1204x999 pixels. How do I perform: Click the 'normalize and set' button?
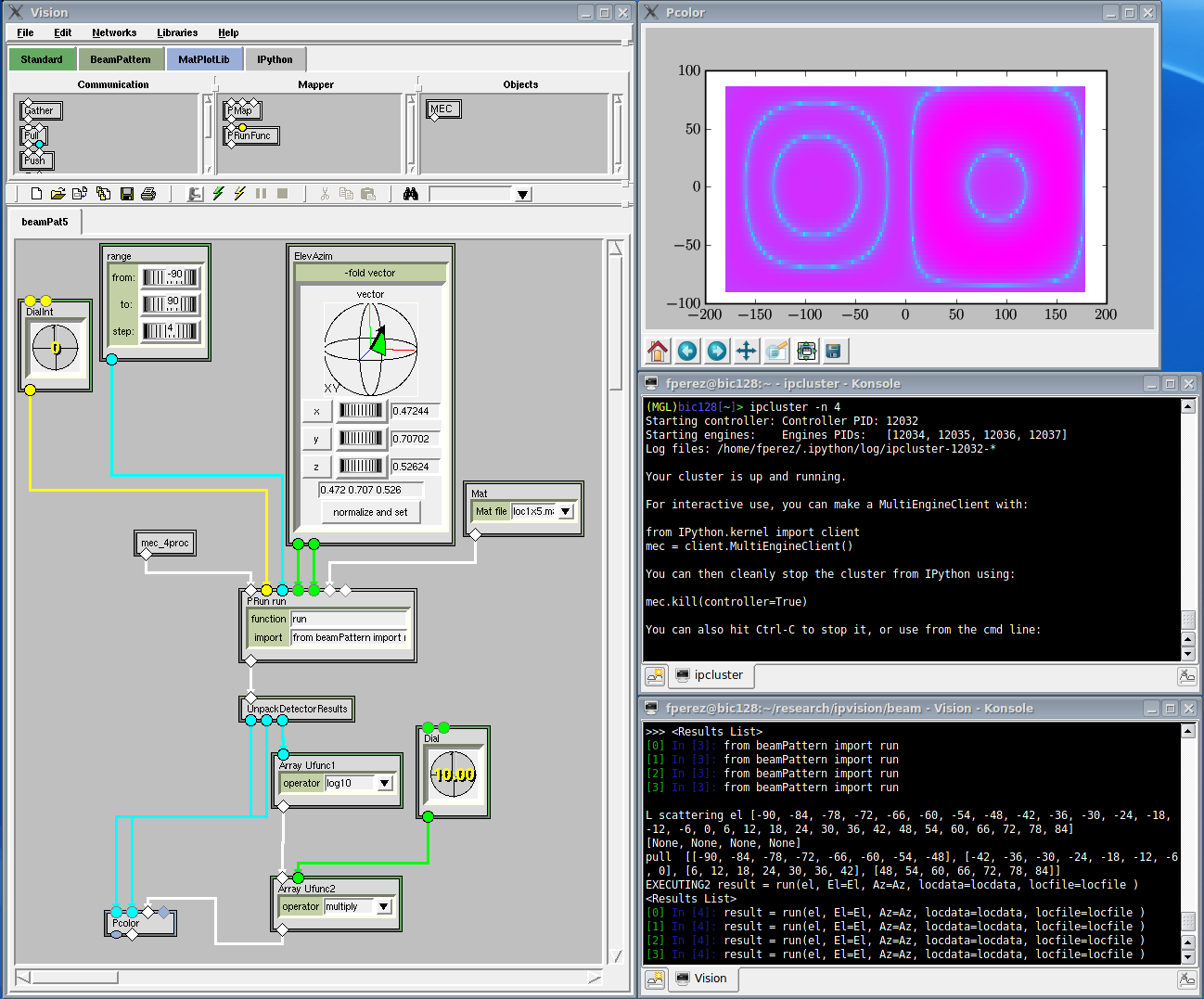point(370,512)
